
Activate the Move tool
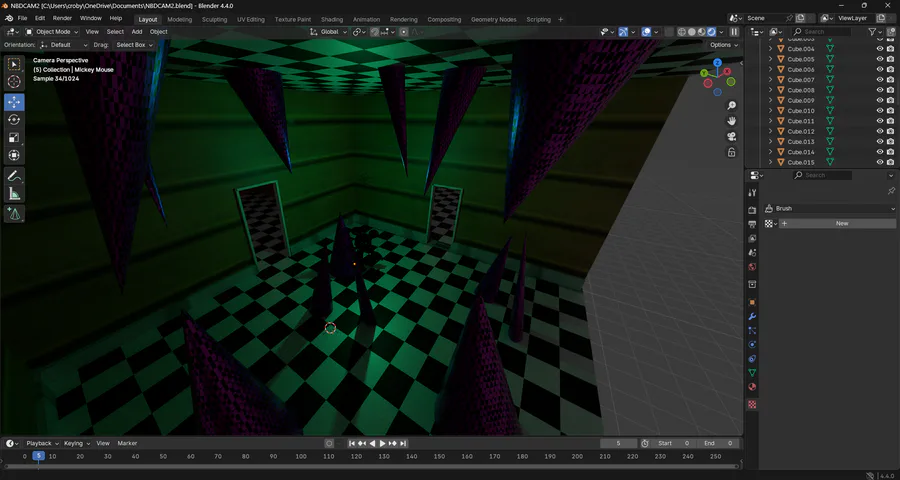pos(14,102)
